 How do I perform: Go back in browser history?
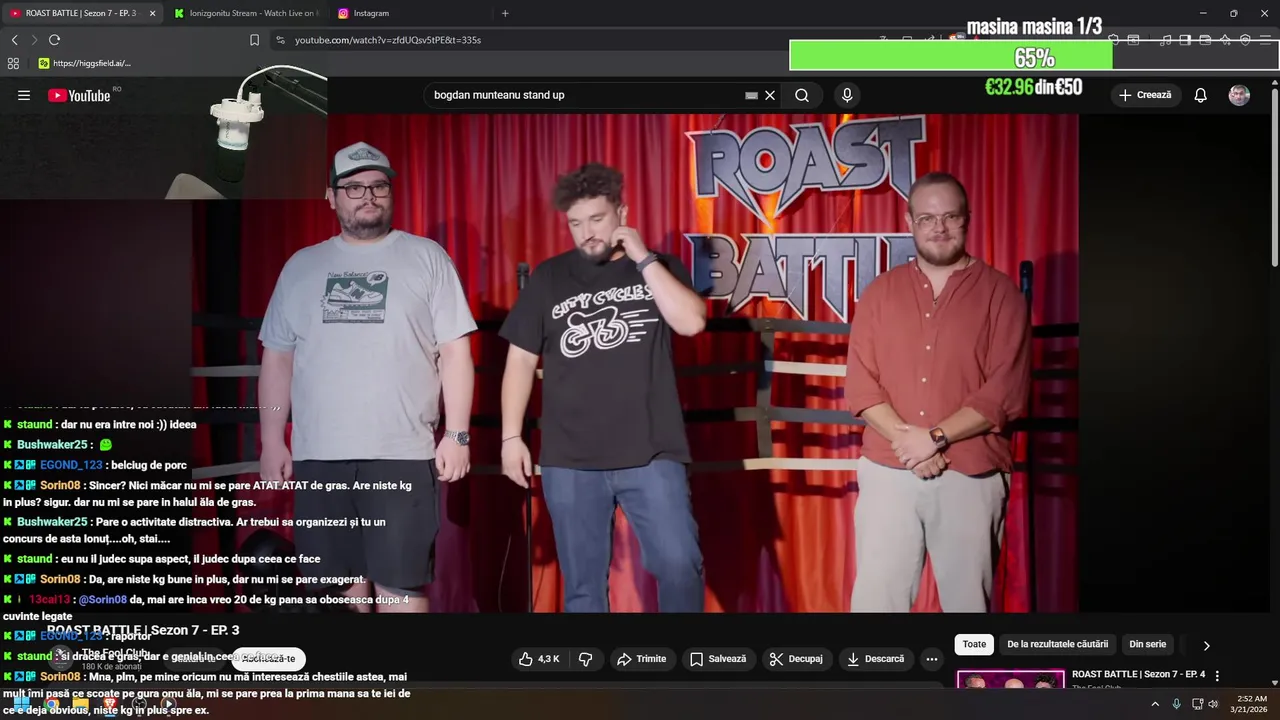[x=14, y=40]
